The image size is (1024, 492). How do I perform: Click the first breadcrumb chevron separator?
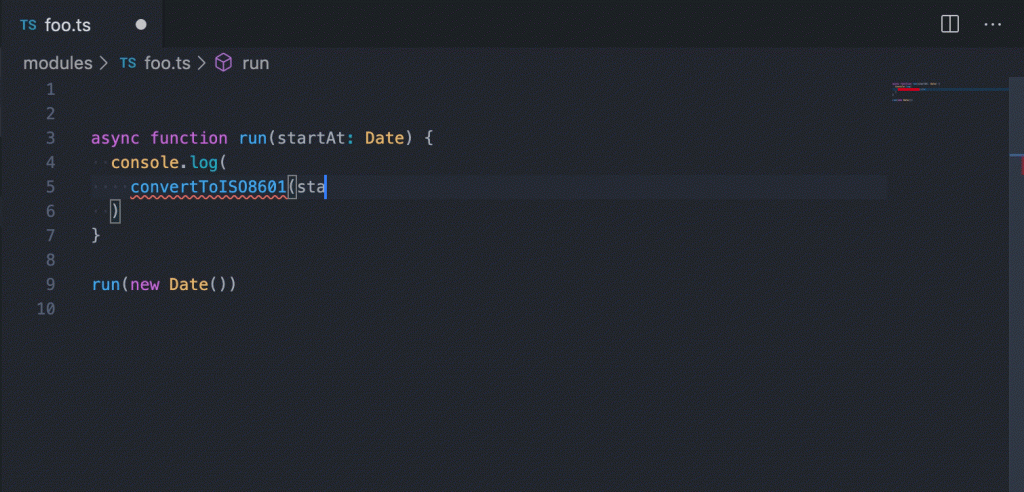pyautogui.click(x=104, y=63)
